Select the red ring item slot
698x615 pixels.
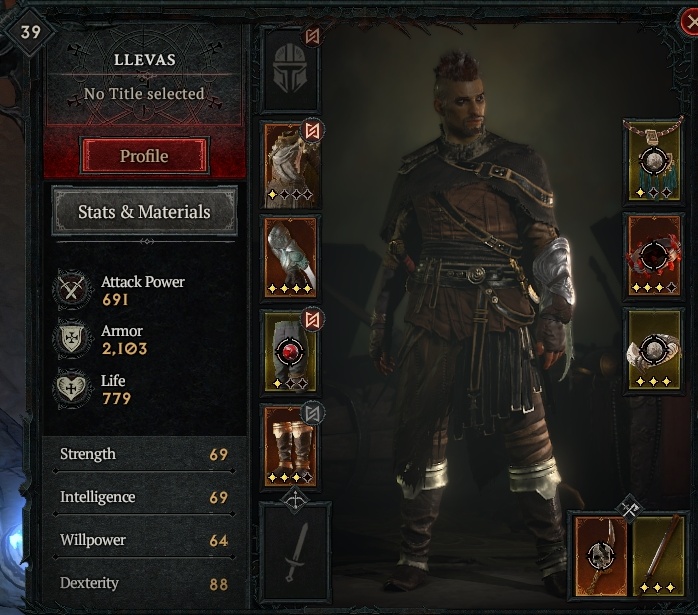653,255
